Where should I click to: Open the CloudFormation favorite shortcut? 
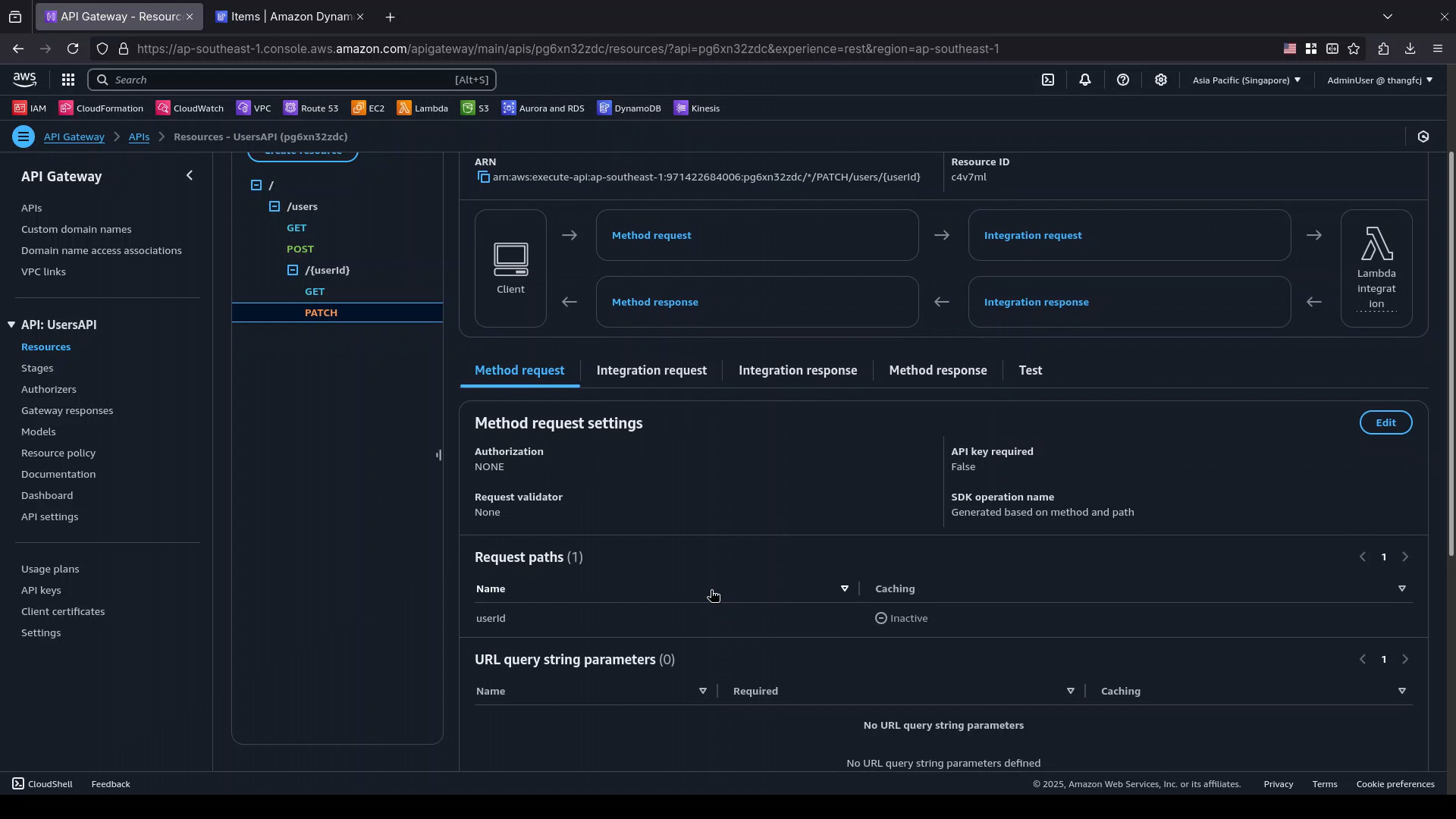coord(102,108)
